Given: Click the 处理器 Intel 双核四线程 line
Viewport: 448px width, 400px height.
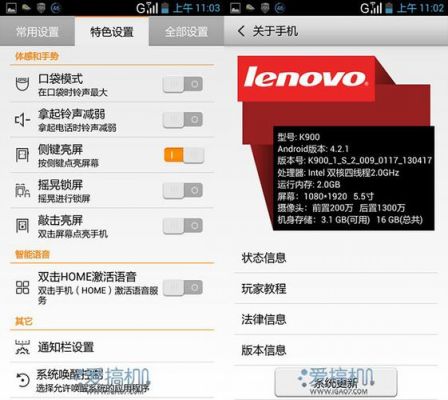Looking at the screenshot, I should [x=338, y=173].
